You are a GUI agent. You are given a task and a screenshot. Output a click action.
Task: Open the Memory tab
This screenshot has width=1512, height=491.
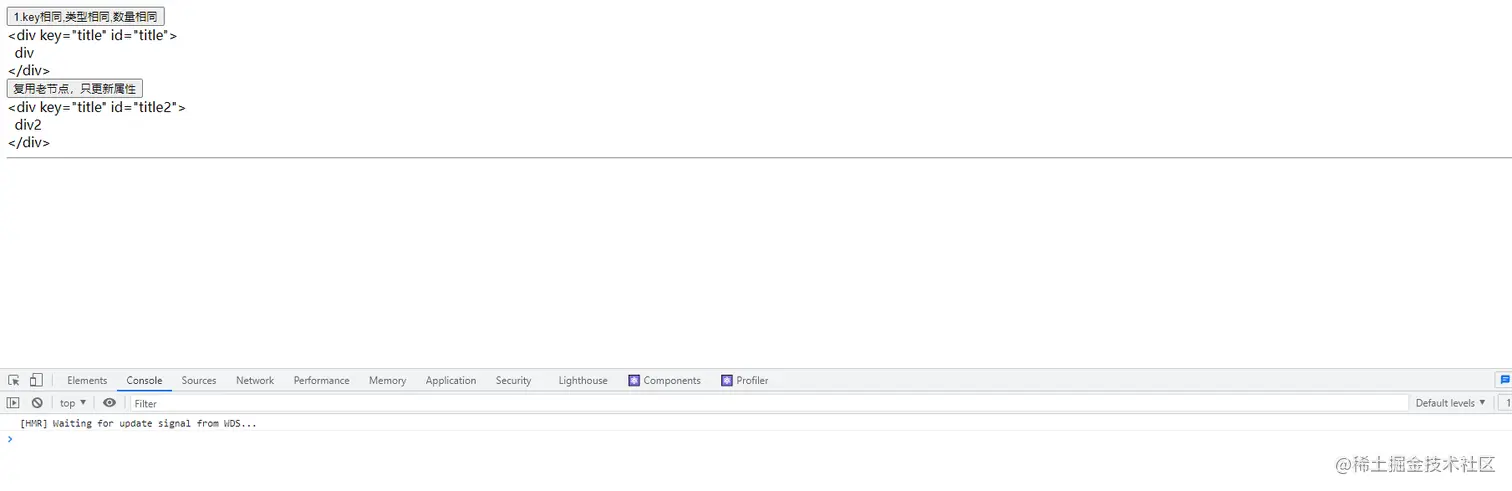(387, 380)
